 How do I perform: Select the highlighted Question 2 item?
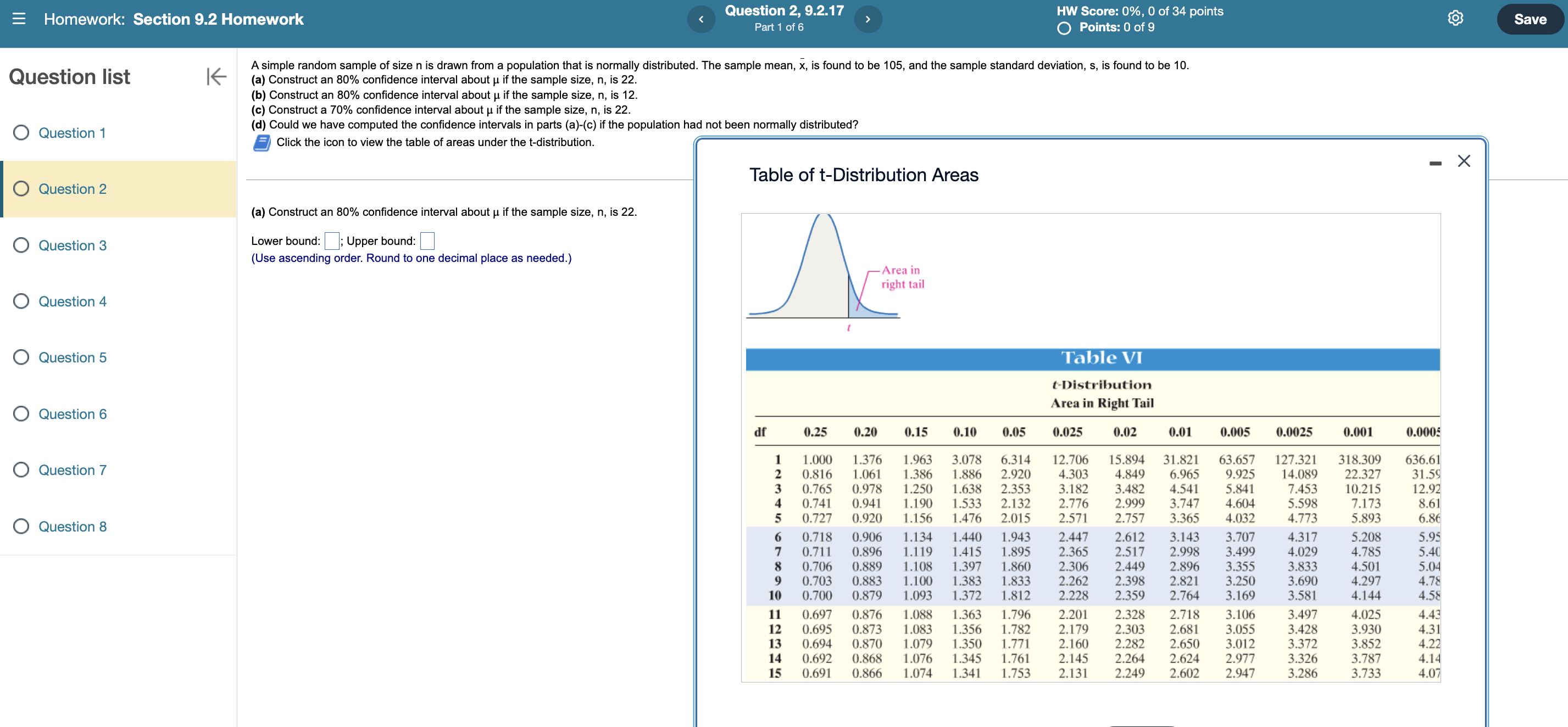tap(73, 188)
